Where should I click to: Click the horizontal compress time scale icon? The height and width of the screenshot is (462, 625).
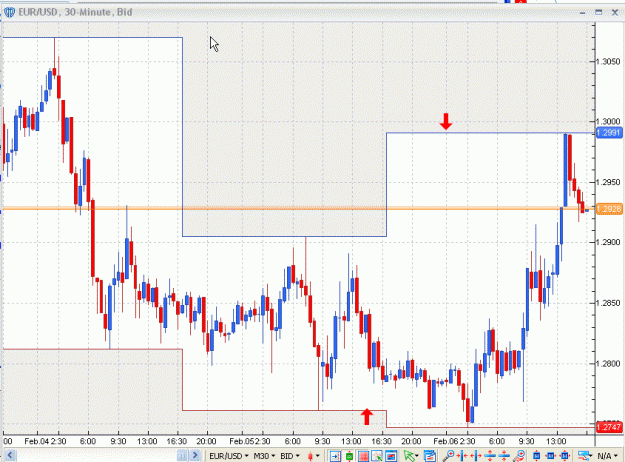[462, 456]
